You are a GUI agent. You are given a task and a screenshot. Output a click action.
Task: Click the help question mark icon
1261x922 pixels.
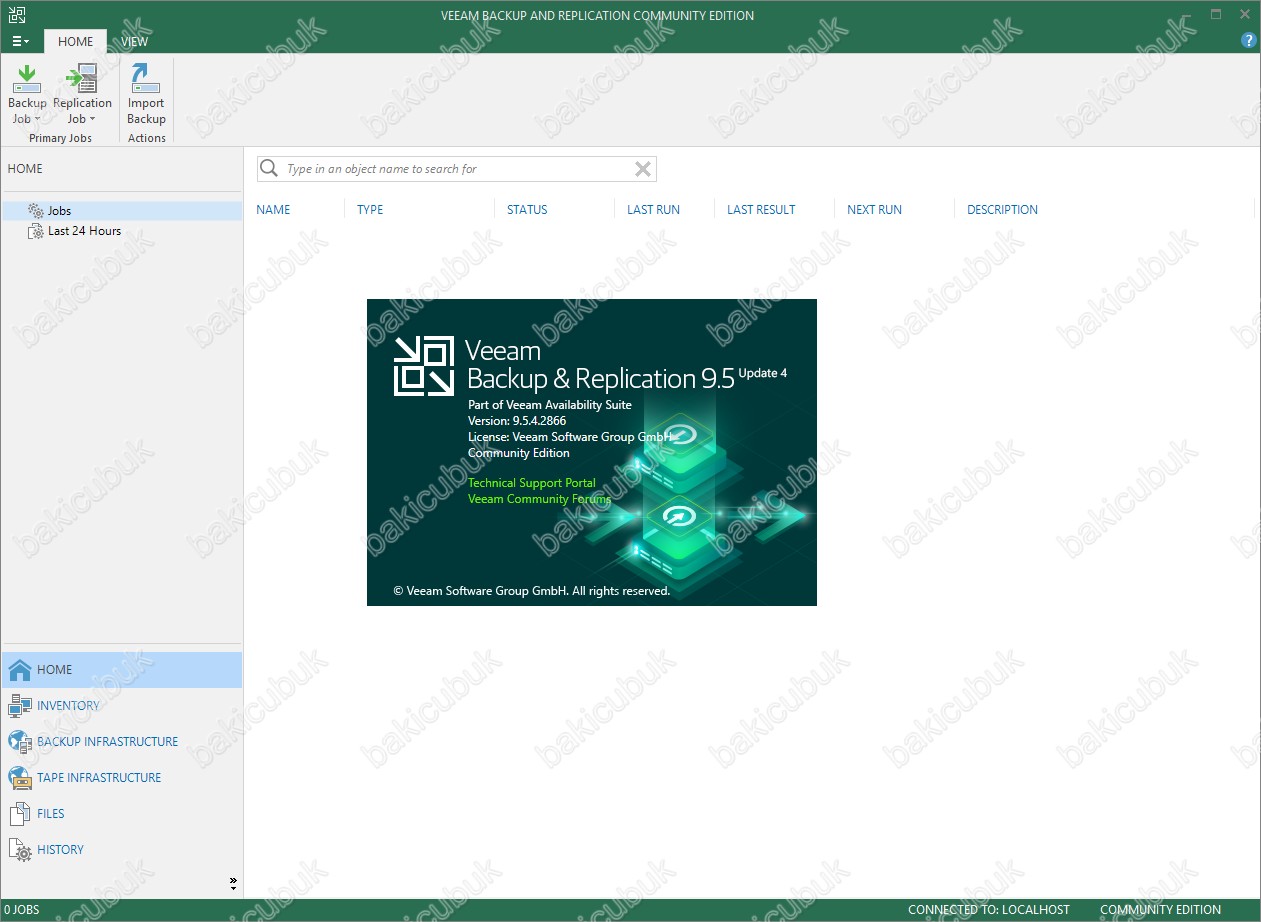tap(1248, 41)
